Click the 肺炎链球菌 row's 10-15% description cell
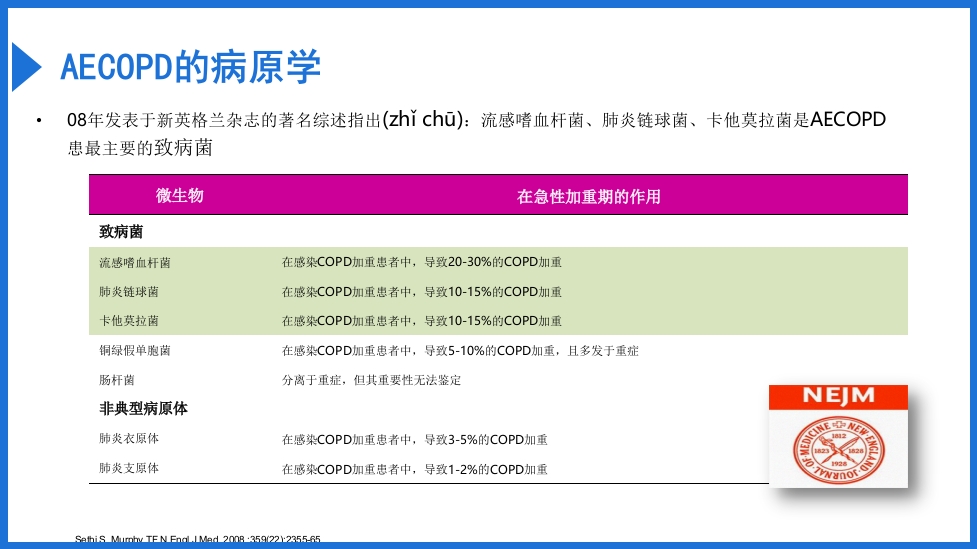 tap(421, 292)
